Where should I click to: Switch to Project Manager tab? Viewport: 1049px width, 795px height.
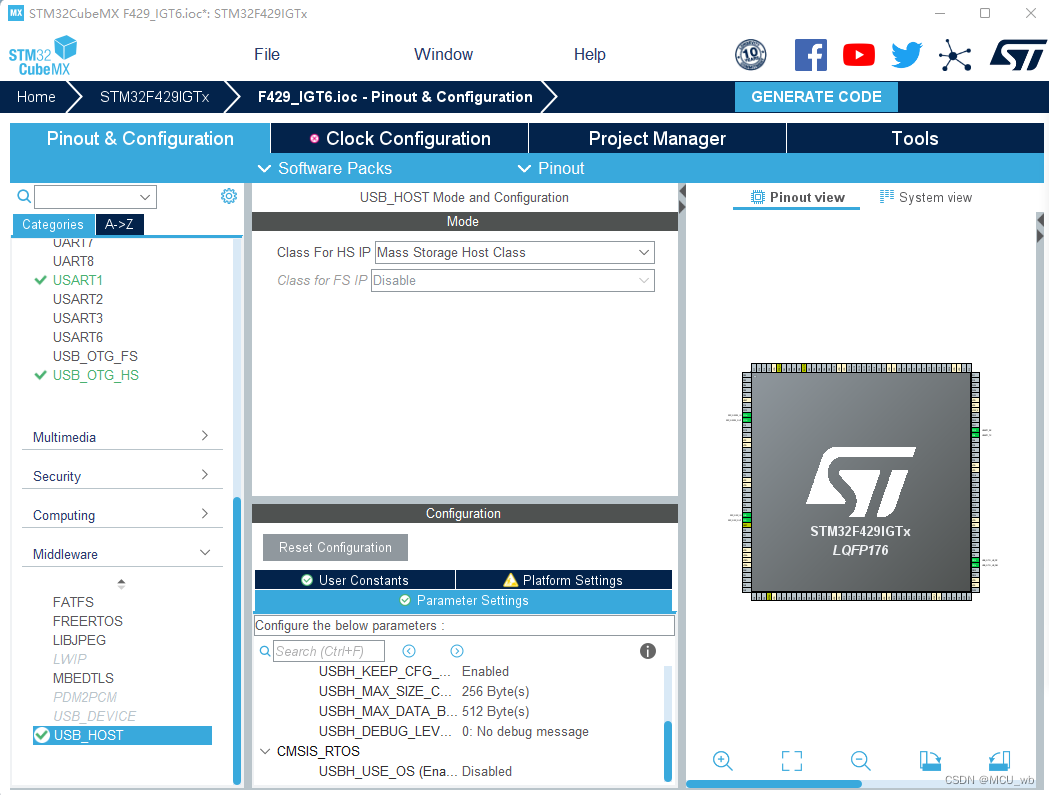click(x=657, y=139)
